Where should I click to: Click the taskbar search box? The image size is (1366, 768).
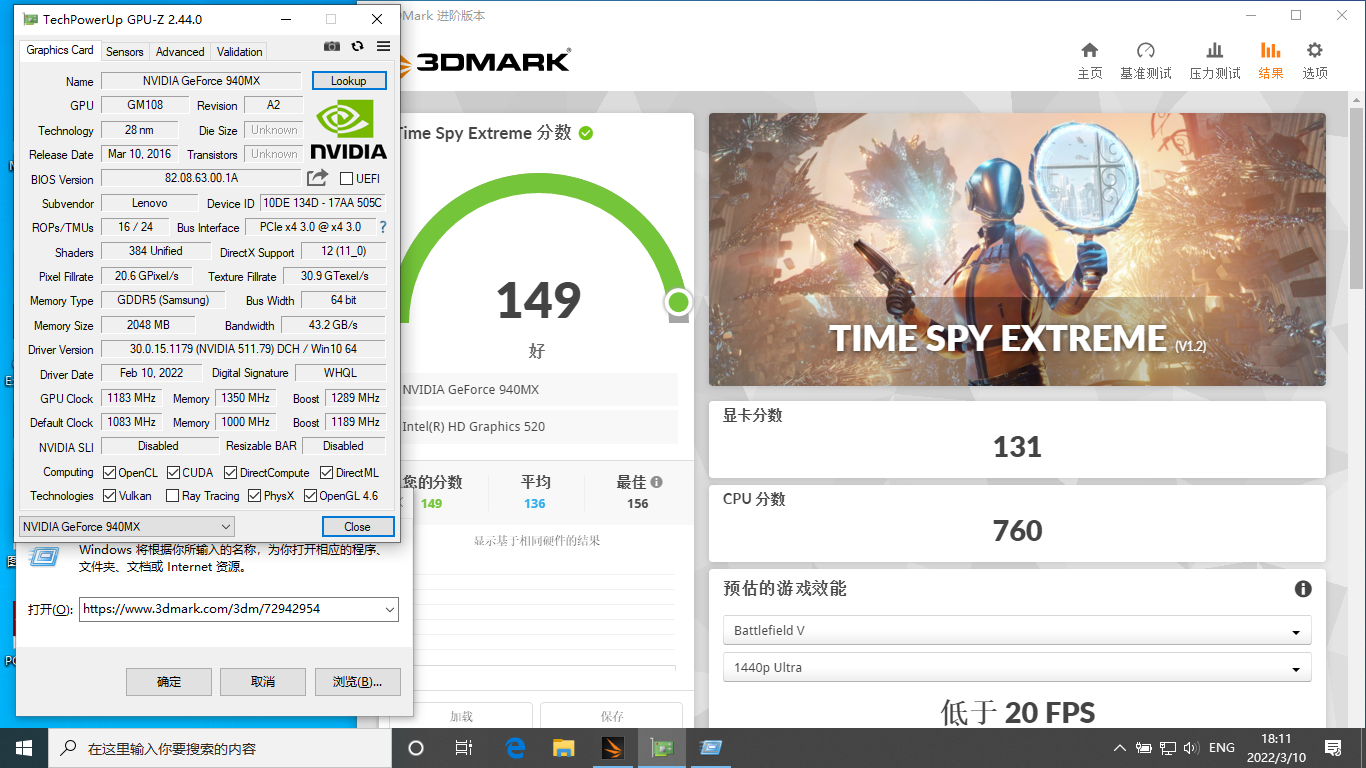pyautogui.click(x=218, y=748)
